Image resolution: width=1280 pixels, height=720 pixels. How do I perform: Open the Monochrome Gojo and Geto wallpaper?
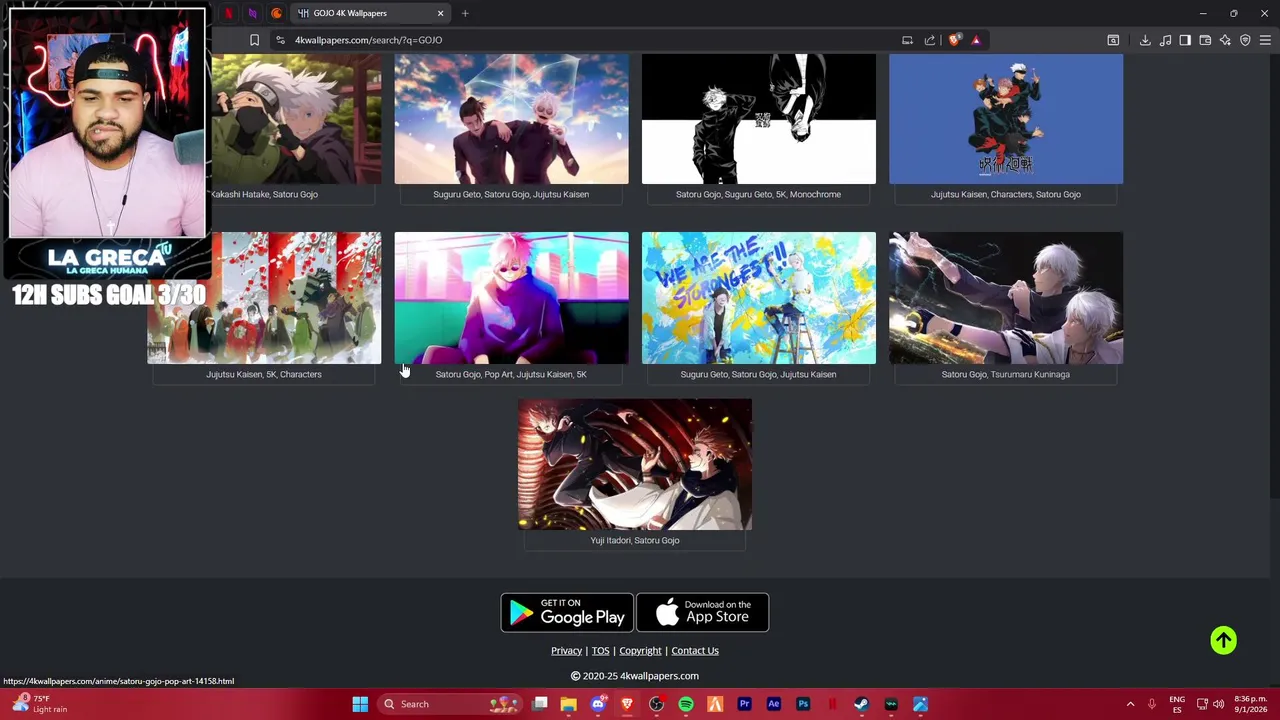[x=758, y=119]
